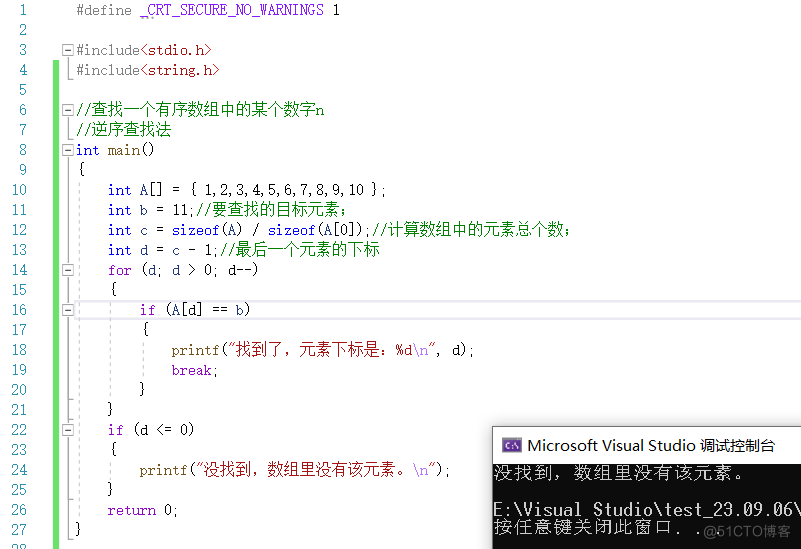Screen dimensions: 801x549
Task: Collapse the for loop at line 14
Action: (x=67, y=270)
